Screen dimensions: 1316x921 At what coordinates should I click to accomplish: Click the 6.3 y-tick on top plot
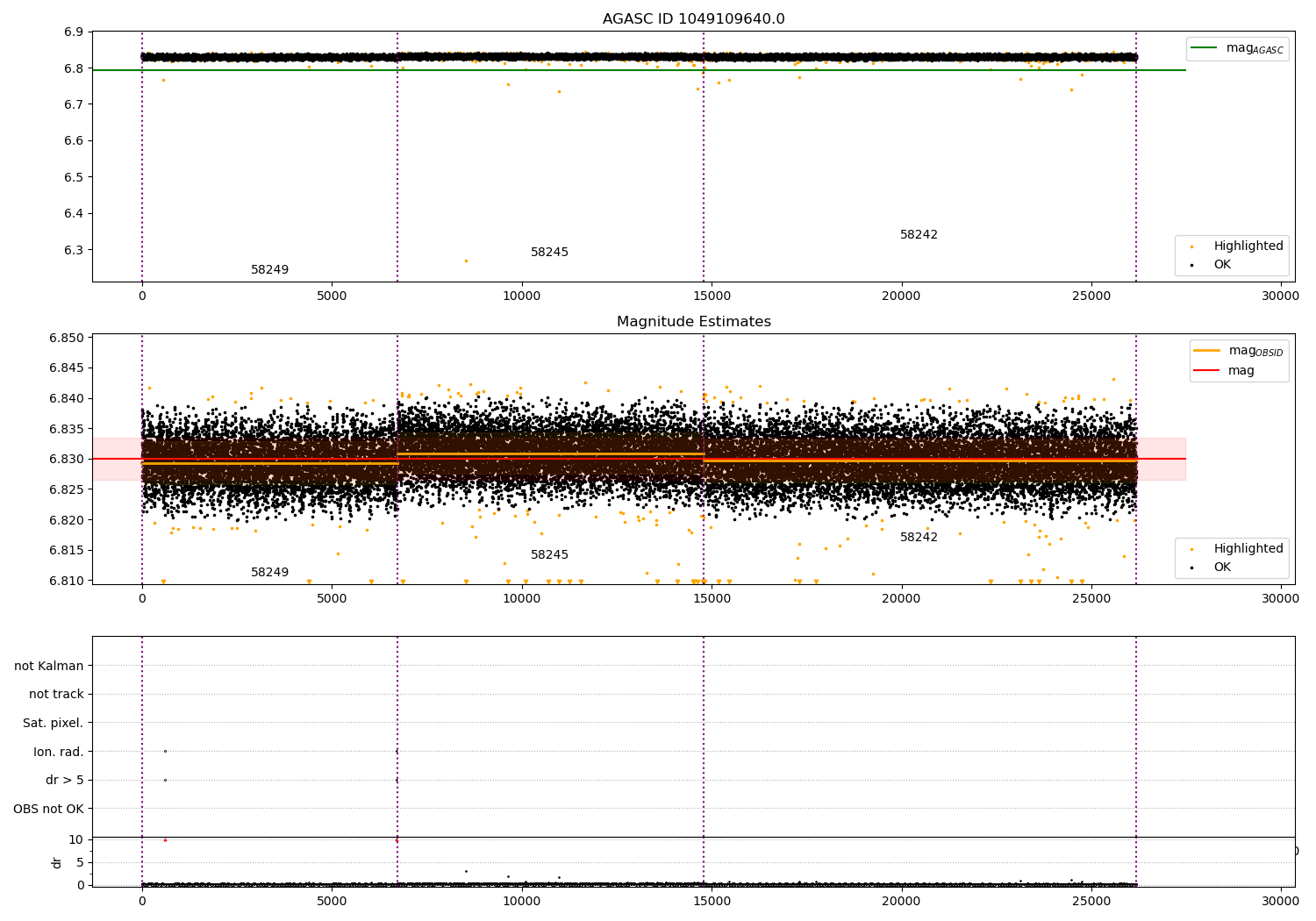[x=74, y=250]
